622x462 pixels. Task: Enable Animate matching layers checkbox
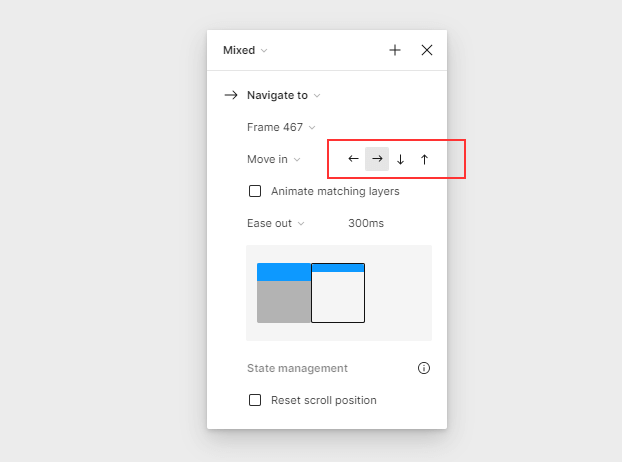click(255, 191)
